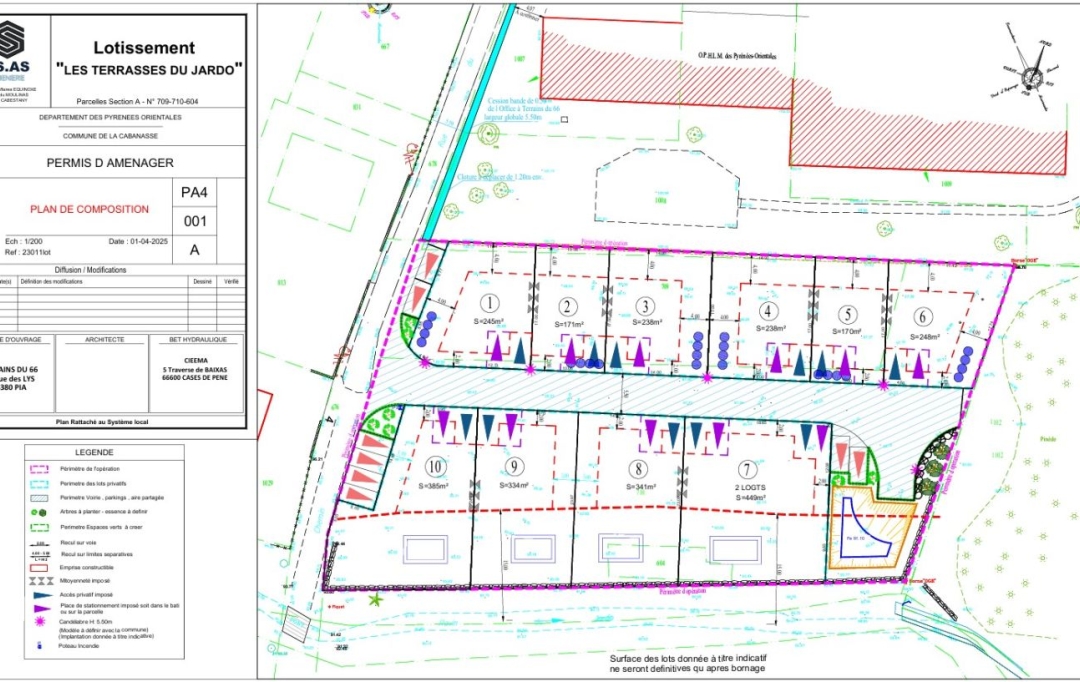Screen dimensions: 1080x682
Task: Click the 'S=334m²' surface label
Action: tap(515, 486)
